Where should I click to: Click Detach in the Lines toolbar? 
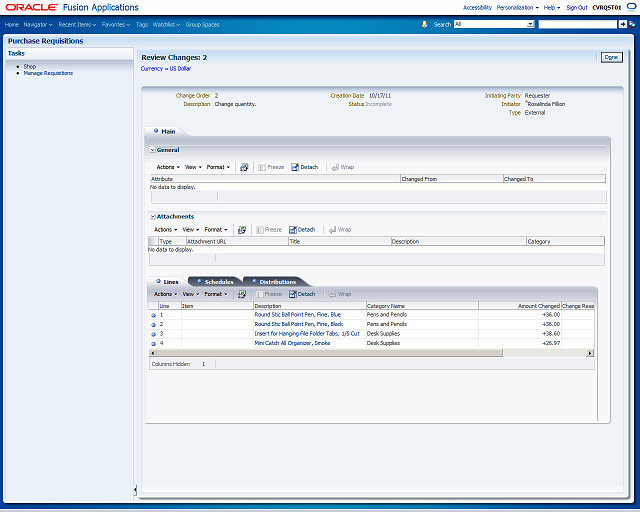pos(302,294)
